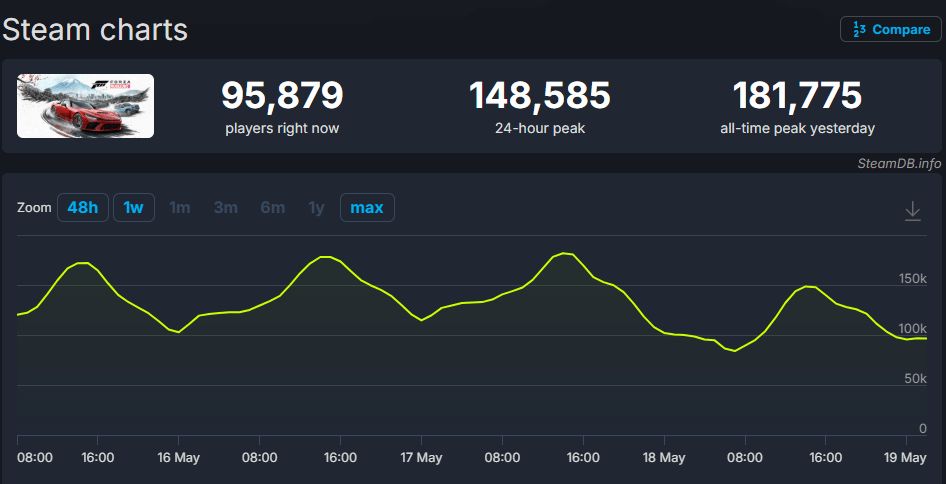Click the 24-hour peak label
The height and width of the screenshot is (484, 946).
coord(540,129)
